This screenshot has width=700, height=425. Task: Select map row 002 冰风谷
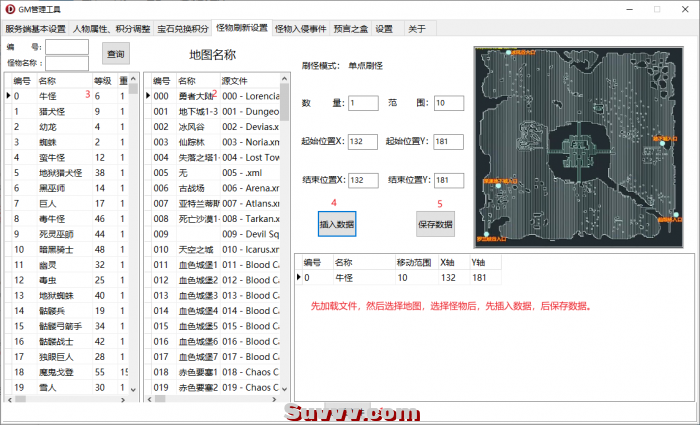[212, 127]
